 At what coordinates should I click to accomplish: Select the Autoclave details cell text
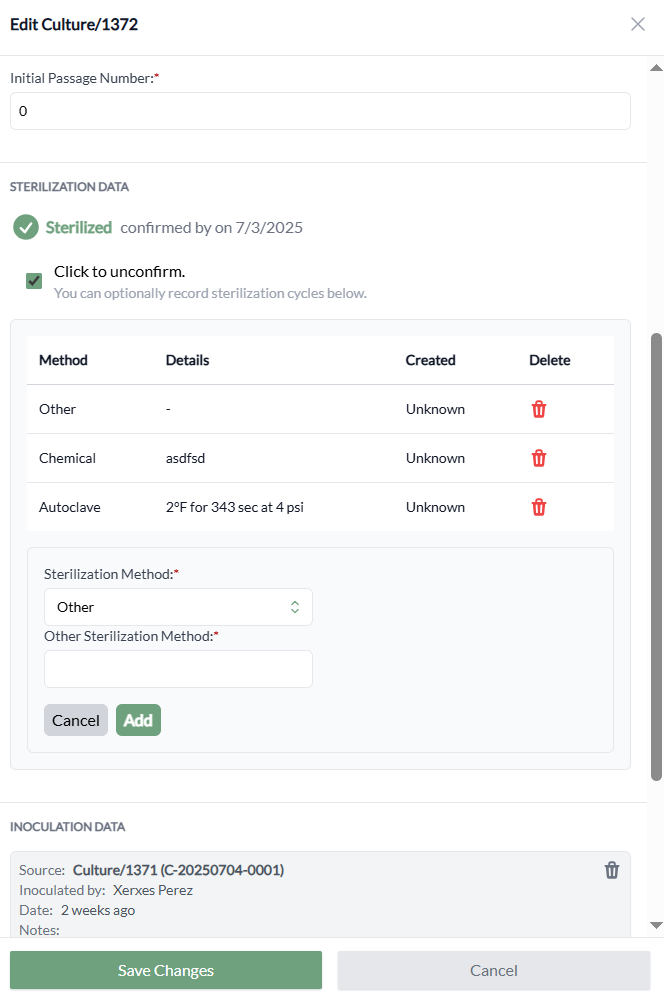pos(234,507)
